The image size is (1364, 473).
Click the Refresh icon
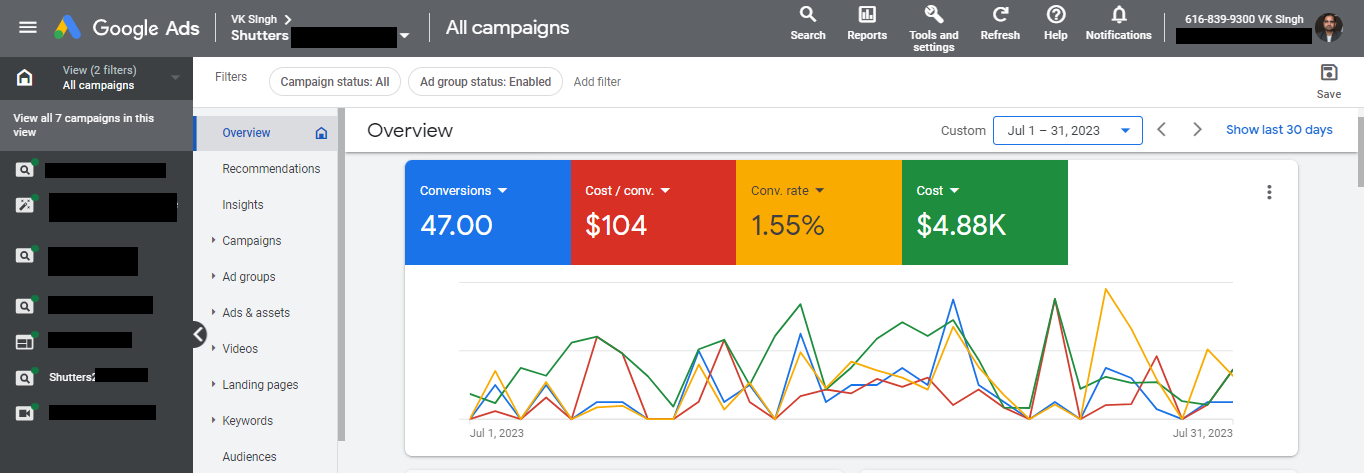click(x=1000, y=15)
